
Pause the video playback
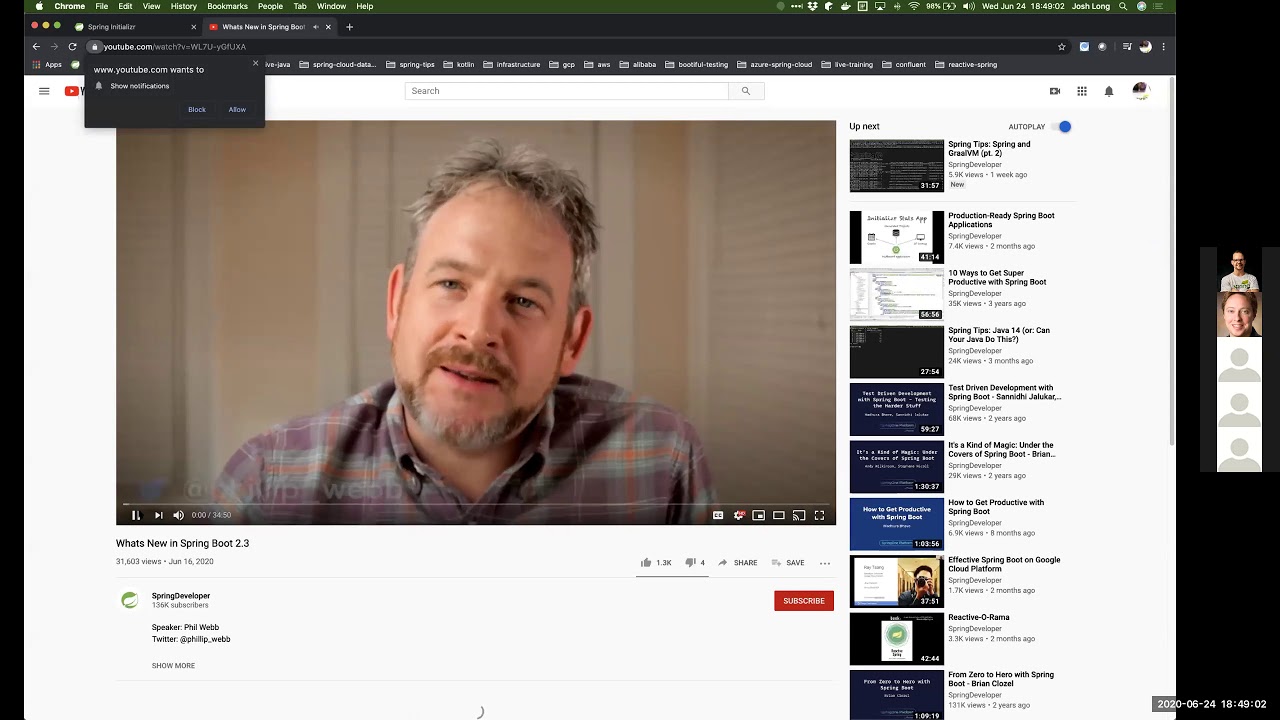click(x=136, y=515)
